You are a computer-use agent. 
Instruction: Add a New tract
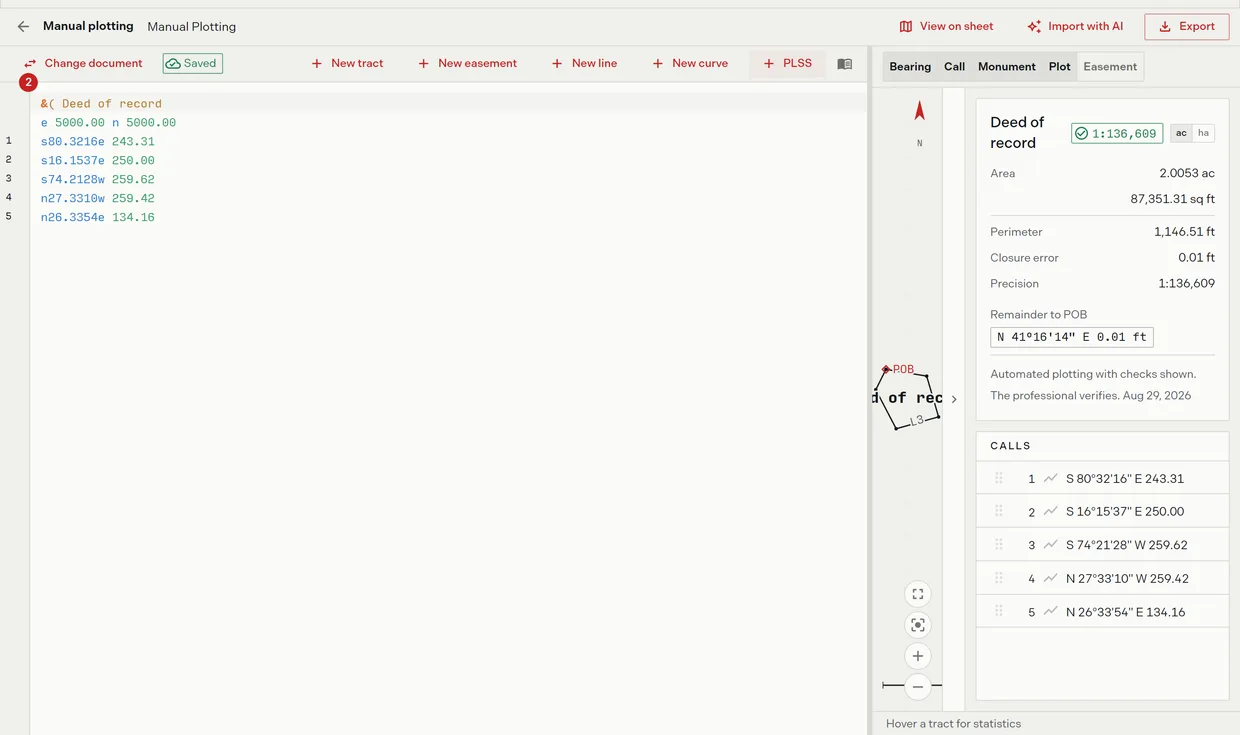347,63
